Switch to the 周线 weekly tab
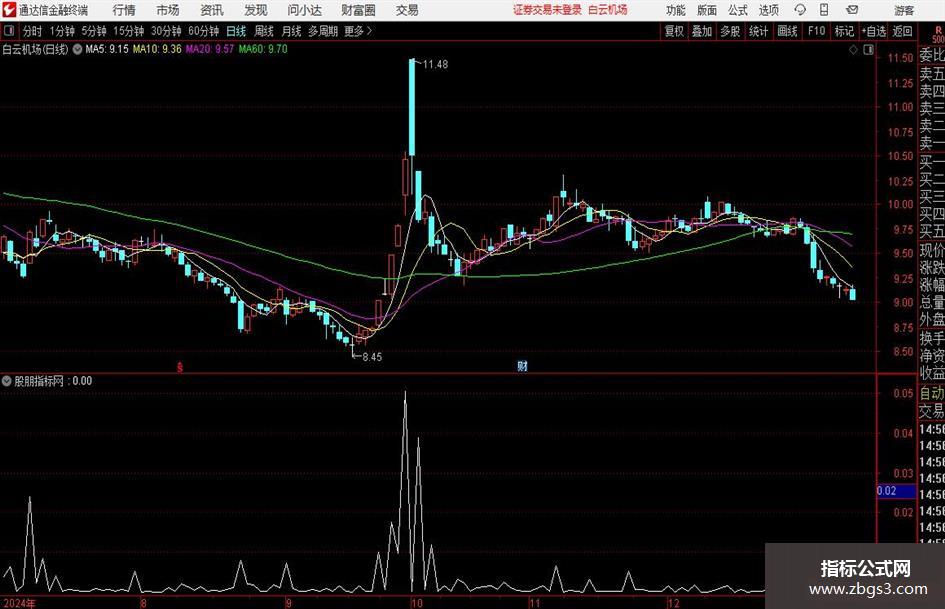The image size is (945, 609). (x=264, y=31)
